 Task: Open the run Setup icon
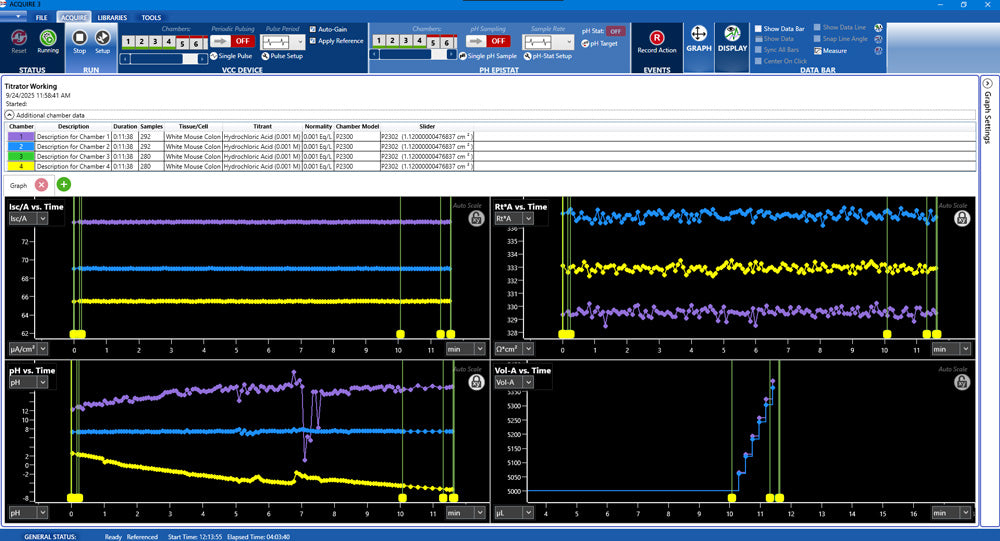[102, 37]
